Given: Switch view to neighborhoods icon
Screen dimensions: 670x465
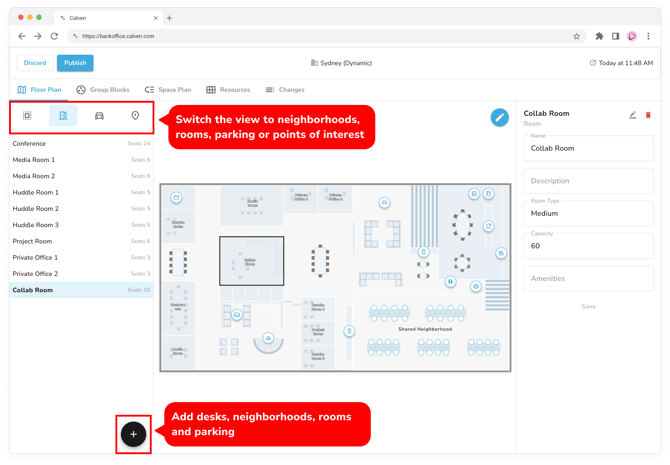Looking at the screenshot, I should [x=27, y=116].
